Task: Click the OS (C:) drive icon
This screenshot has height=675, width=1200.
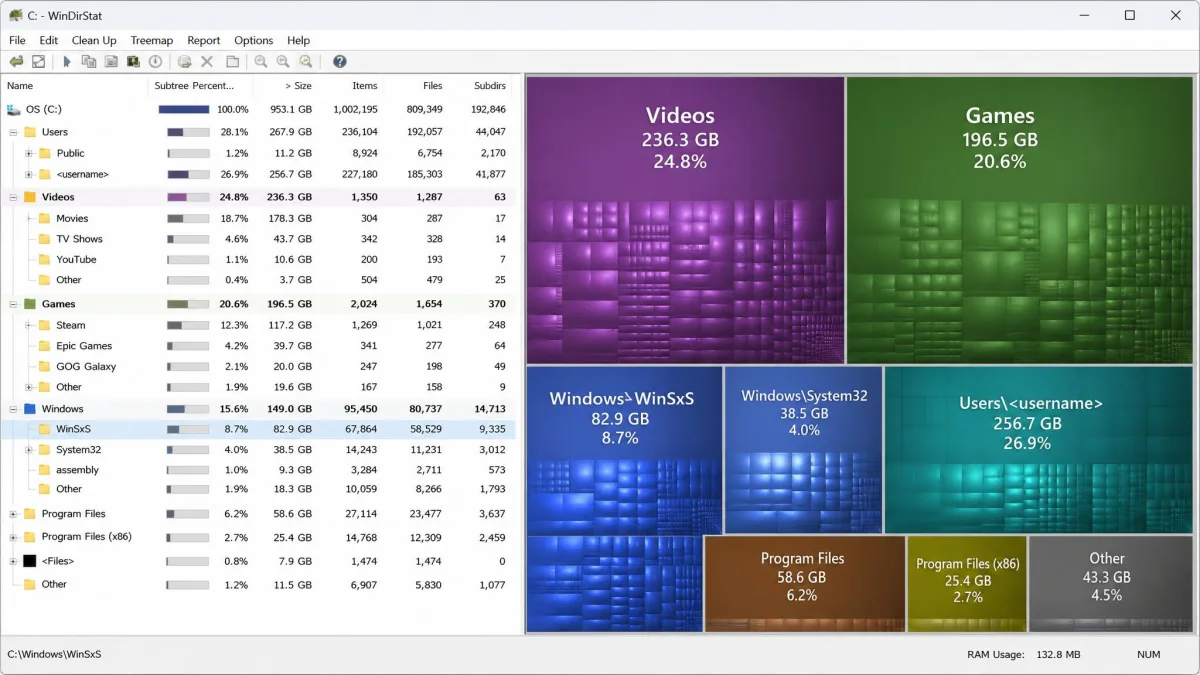Action: tap(14, 110)
